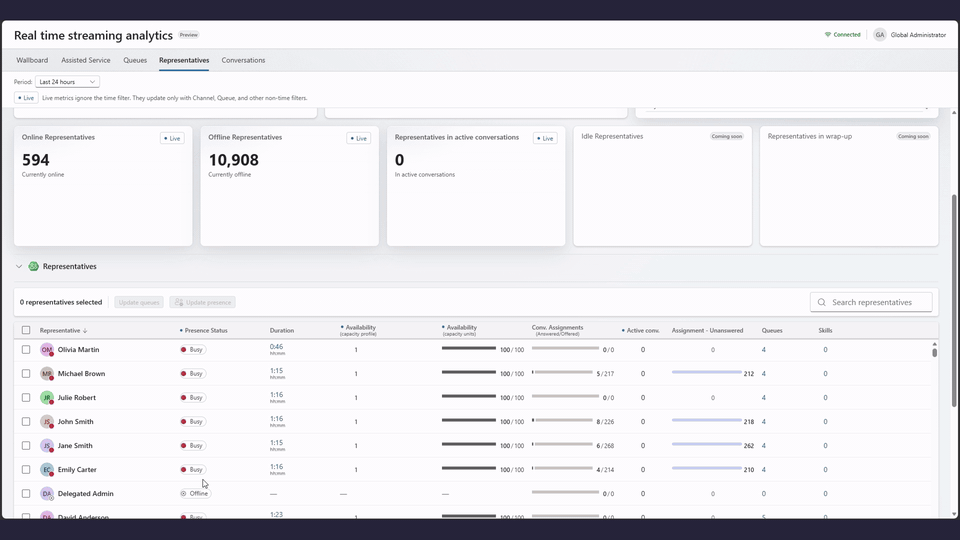Image resolution: width=960 pixels, height=540 pixels.
Task: Click the sort arrow beside Representative header
Action: tap(85, 331)
